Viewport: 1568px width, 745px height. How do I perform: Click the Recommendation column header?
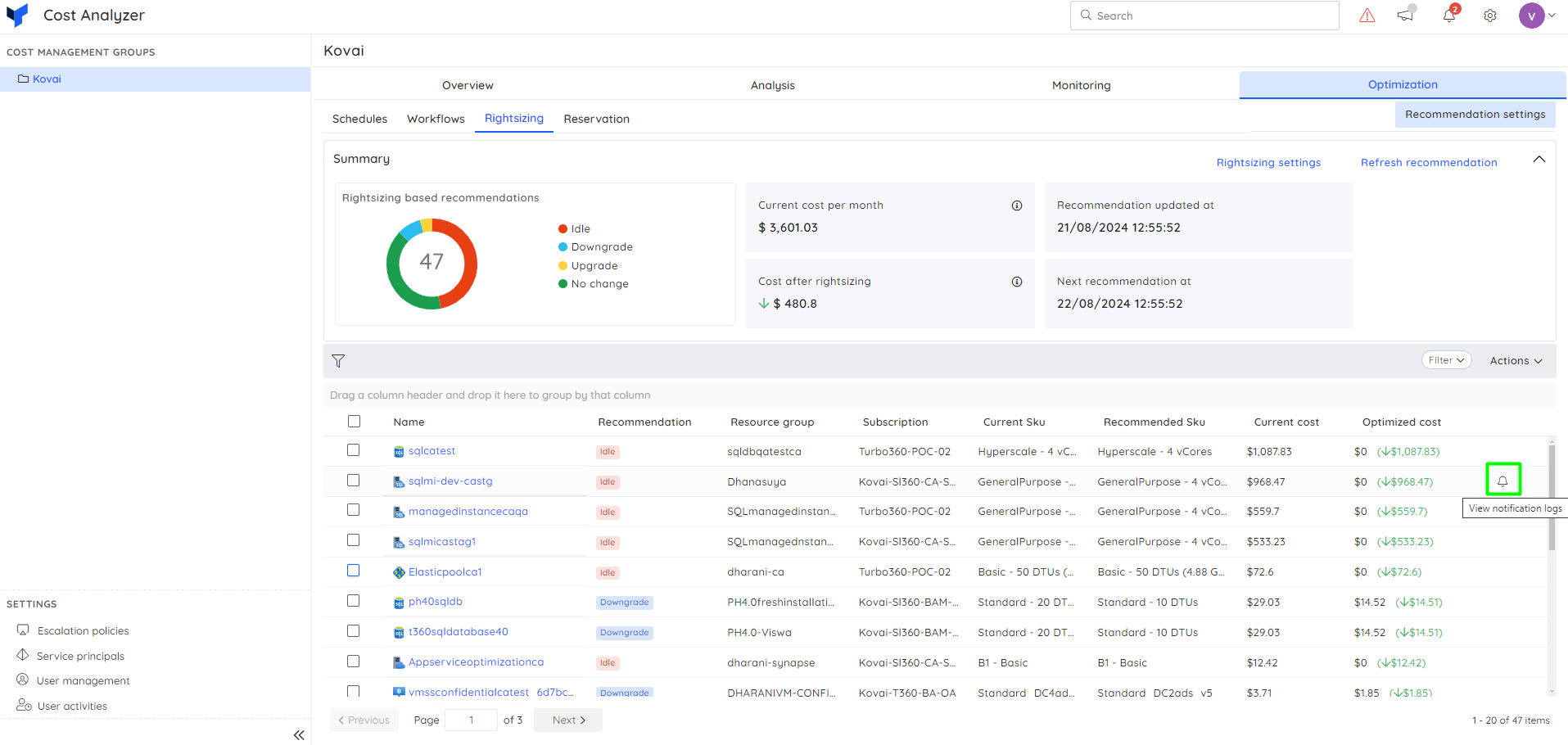(x=644, y=422)
